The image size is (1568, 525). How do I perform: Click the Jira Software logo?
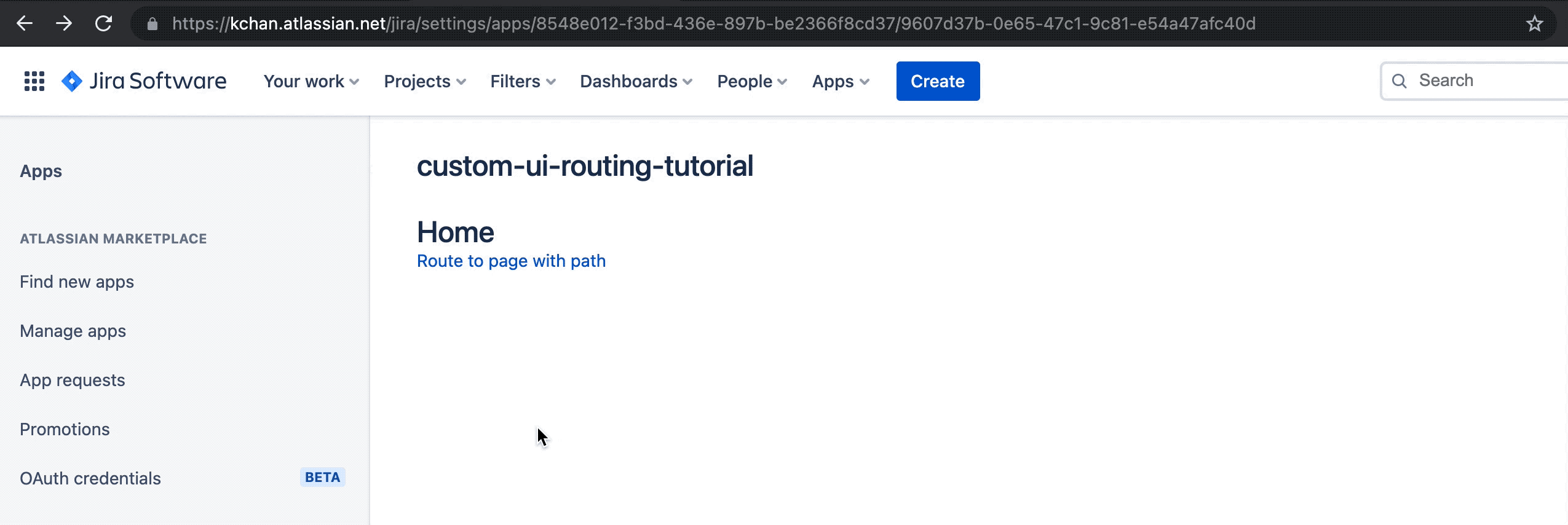(143, 81)
